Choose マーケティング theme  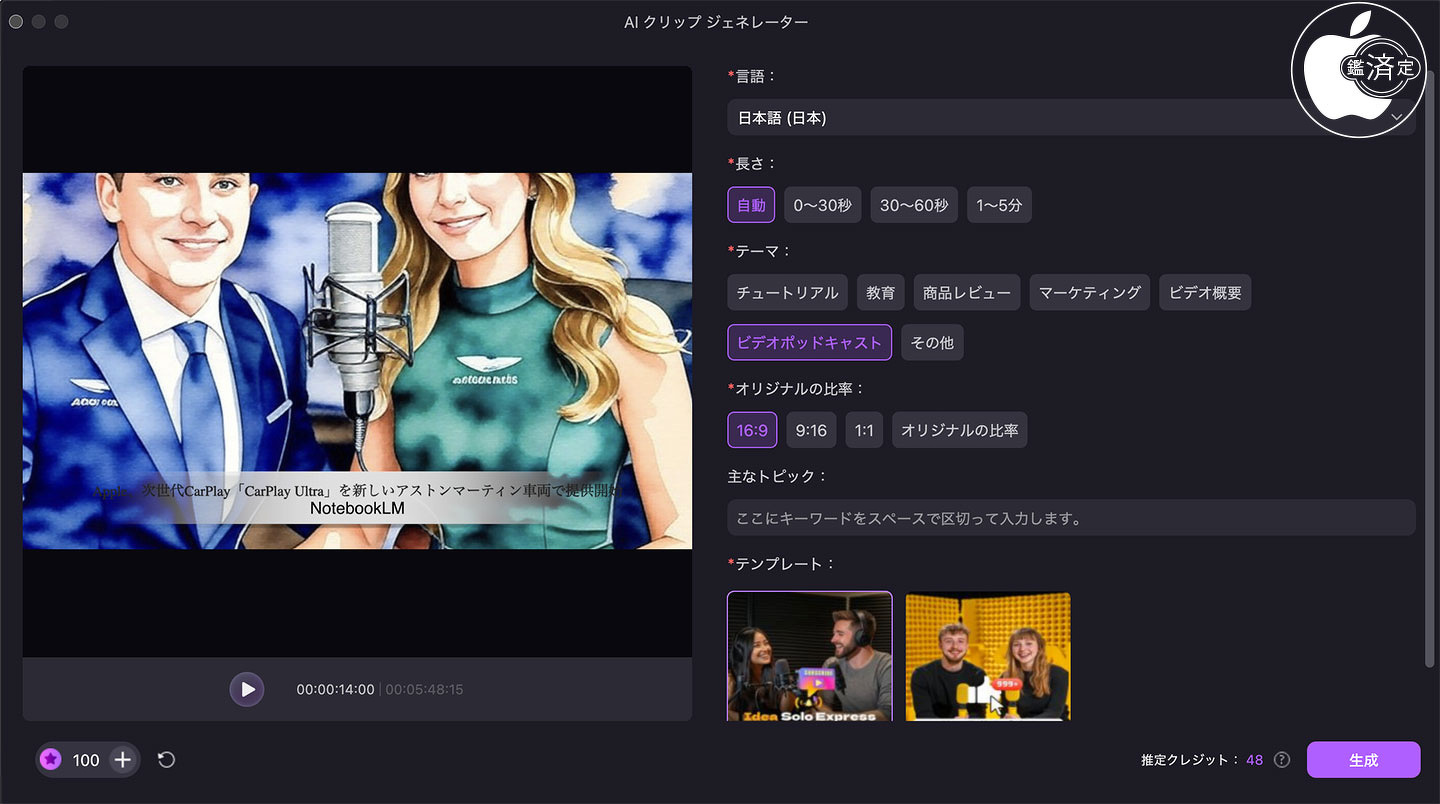pyautogui.click(x=1089, y=293)
